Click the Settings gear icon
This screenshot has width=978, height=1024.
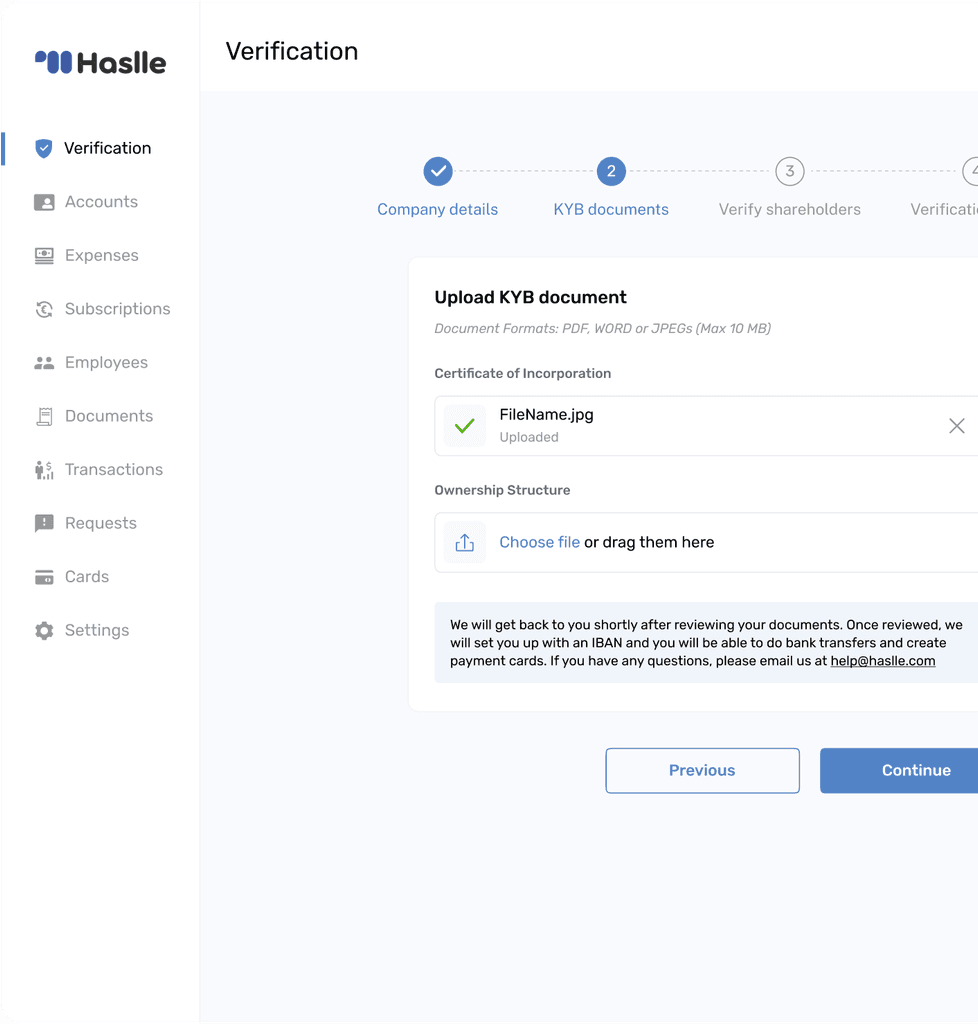point(44,631)
